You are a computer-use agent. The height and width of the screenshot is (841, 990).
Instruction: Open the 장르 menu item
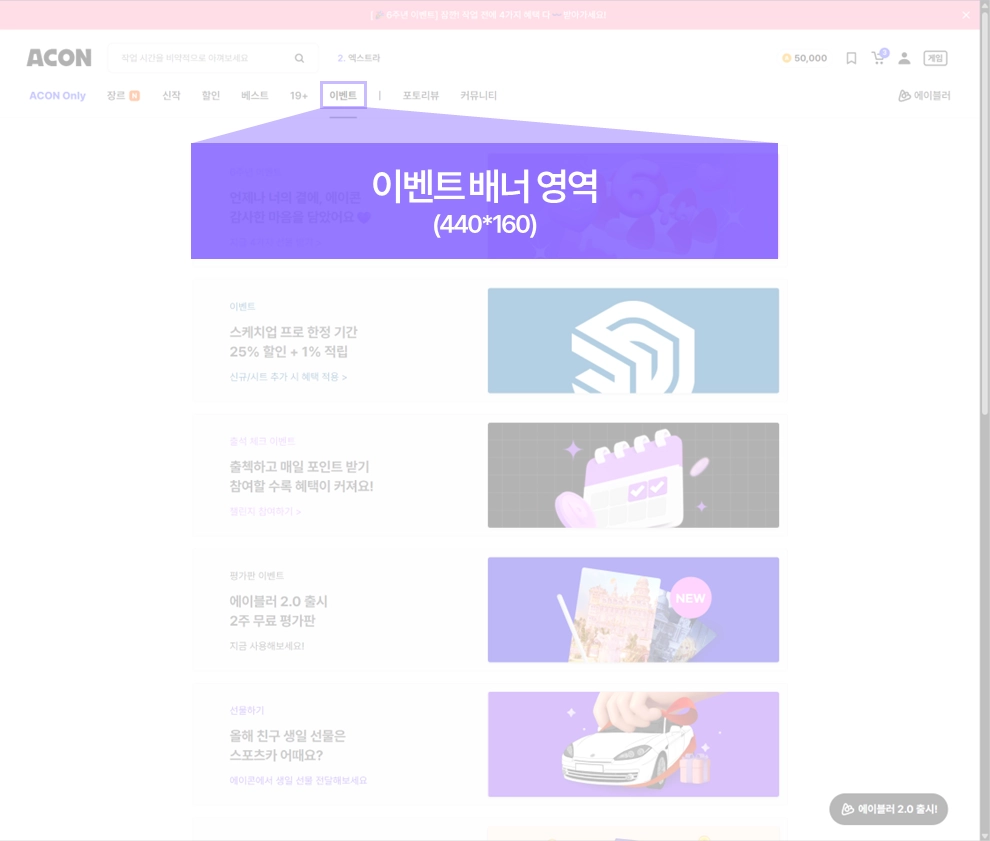[123, 95]
